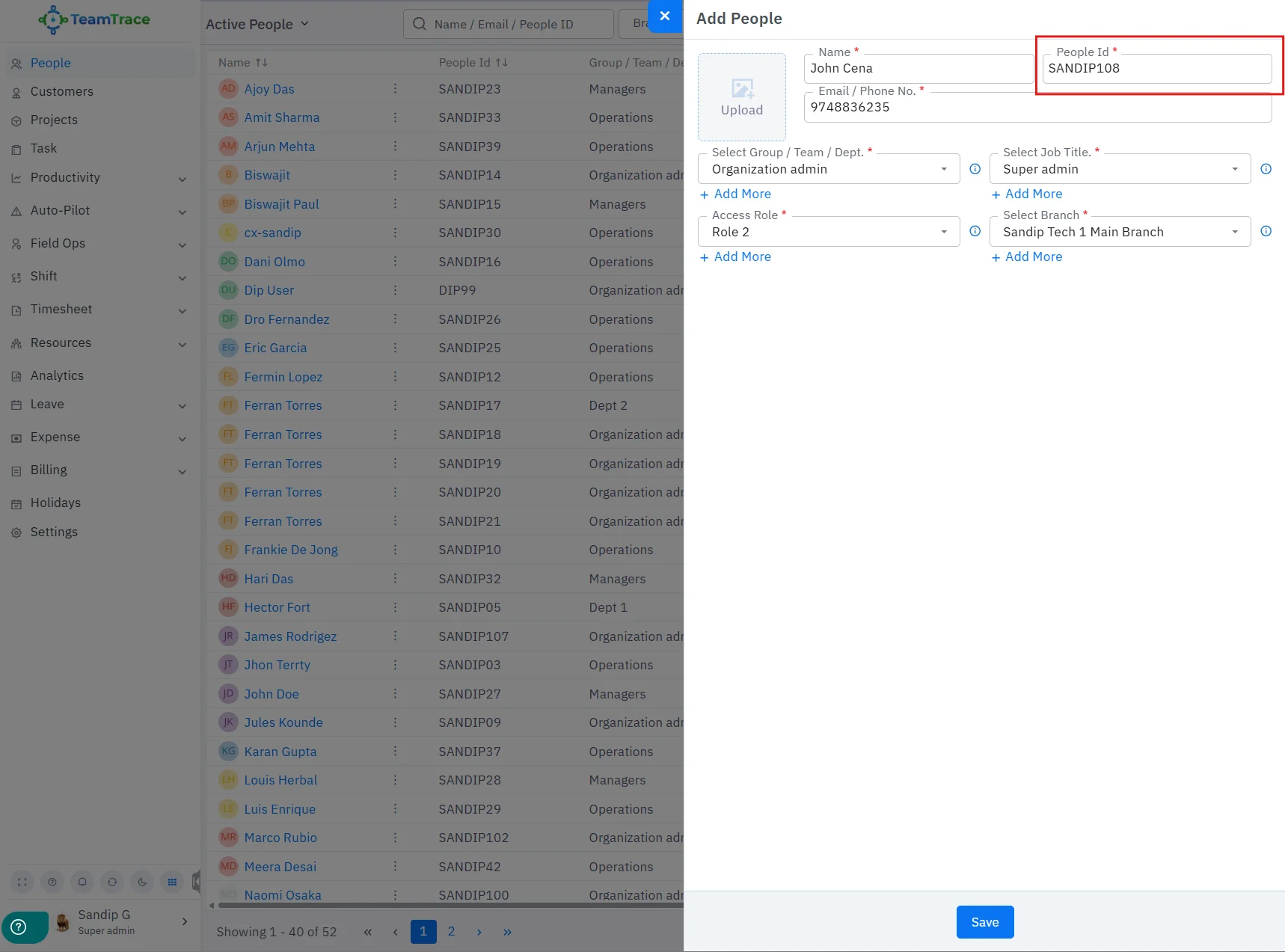
Task: Open the Access Role dropdown
Action: (x=828, y=233)
